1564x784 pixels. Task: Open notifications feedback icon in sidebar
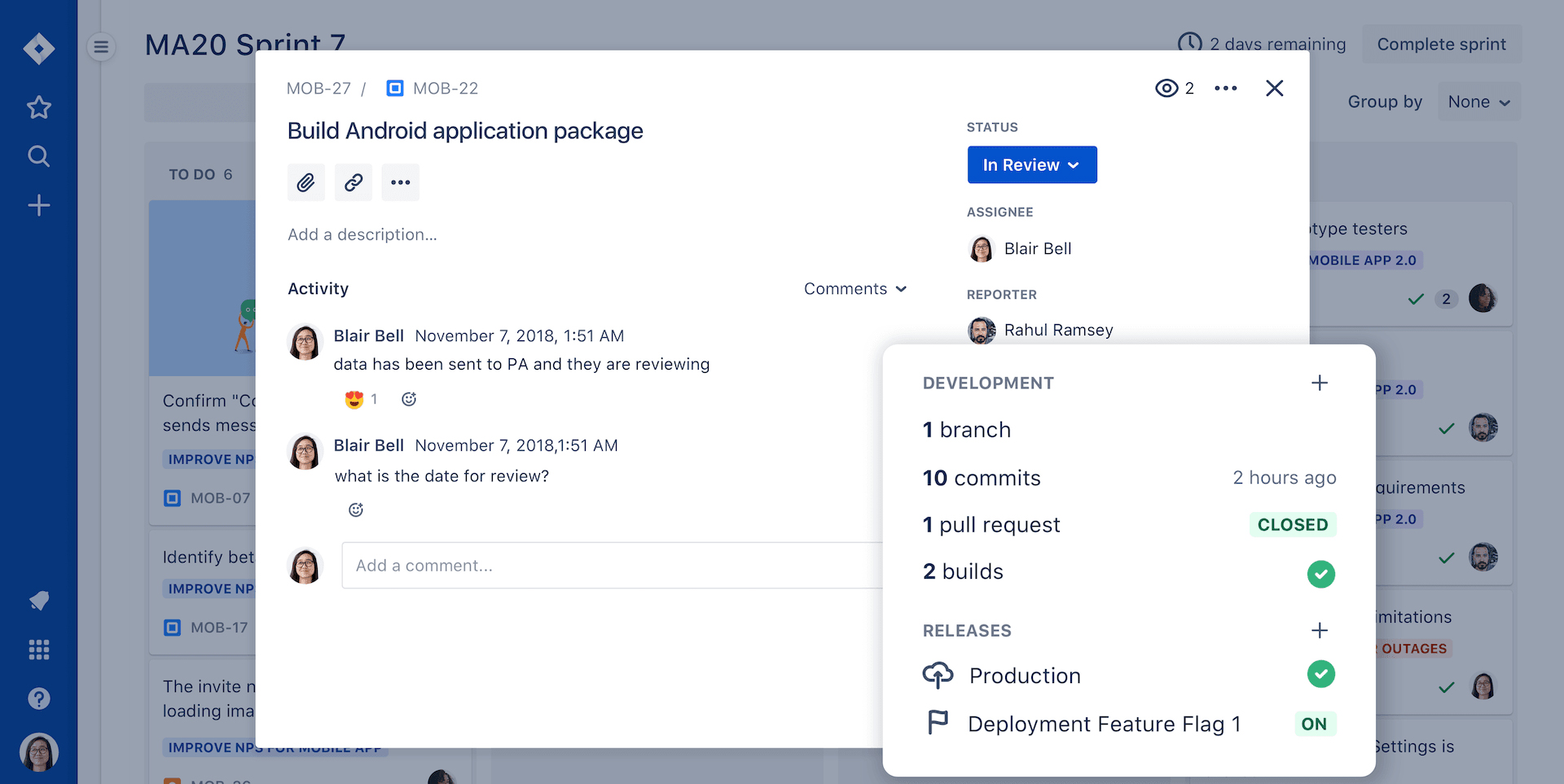click(39, 601)
